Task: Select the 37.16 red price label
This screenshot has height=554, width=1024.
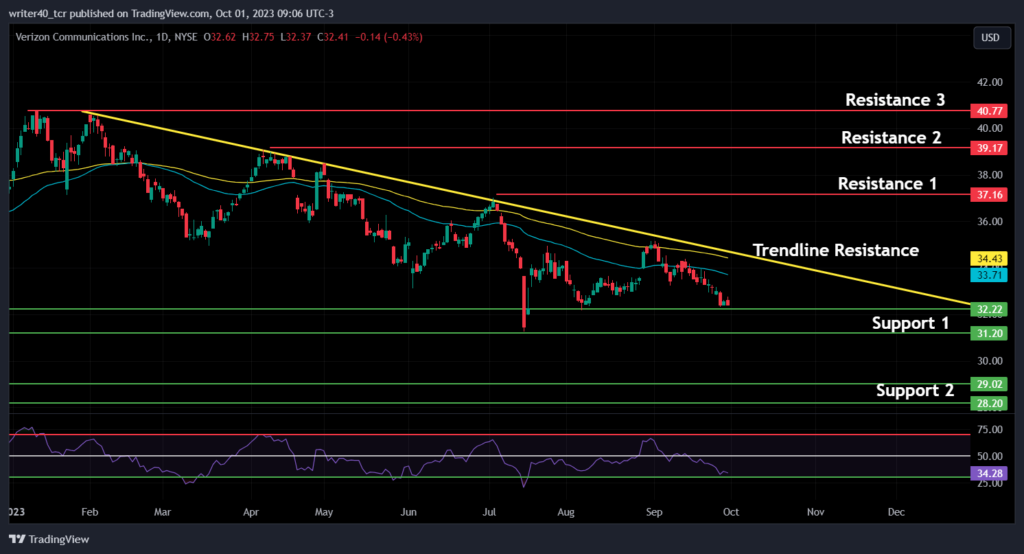Action: tap(989, 195)
